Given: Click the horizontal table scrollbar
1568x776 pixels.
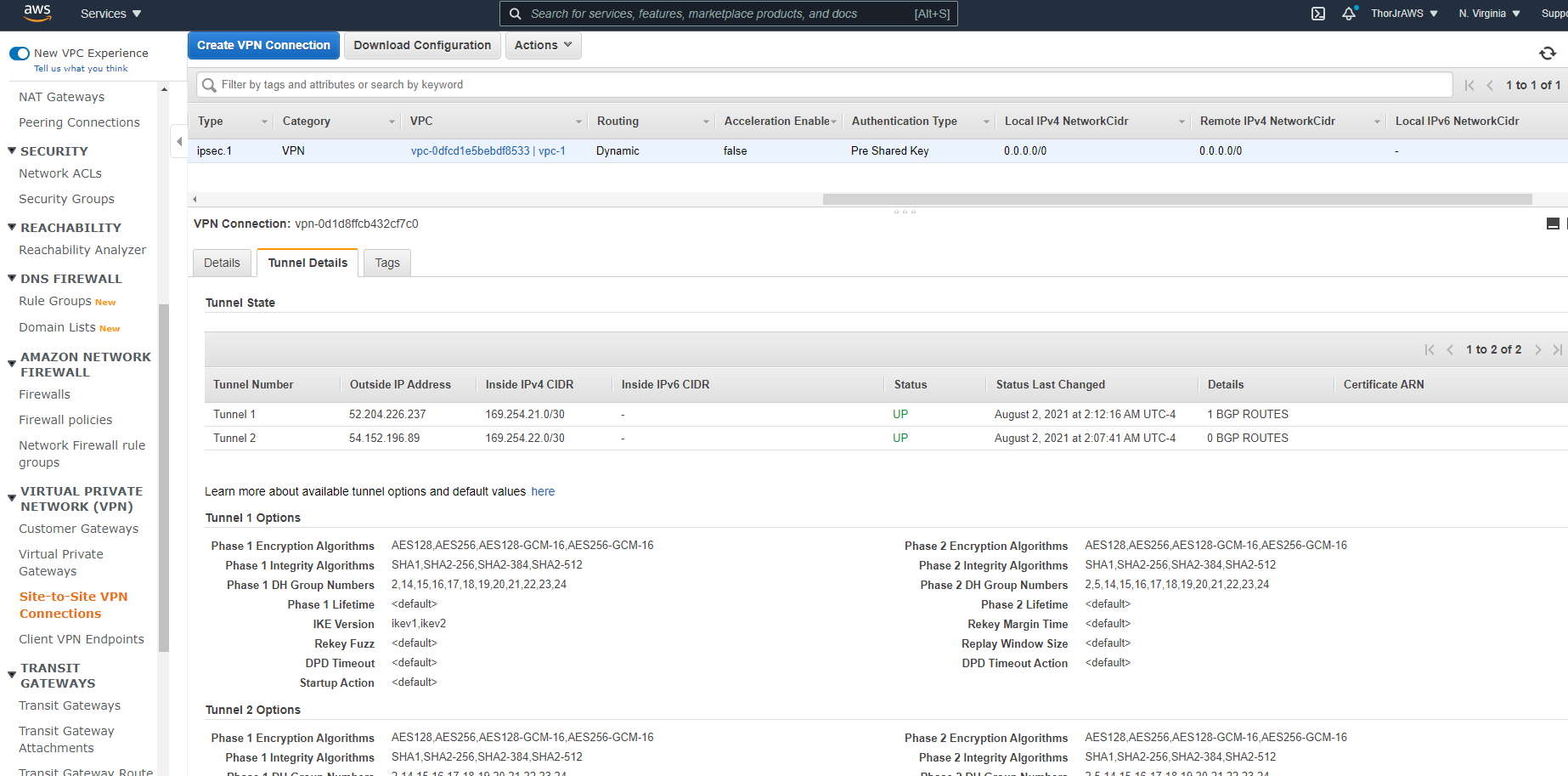Looking at the screenshot, I should coord(1177,199).
